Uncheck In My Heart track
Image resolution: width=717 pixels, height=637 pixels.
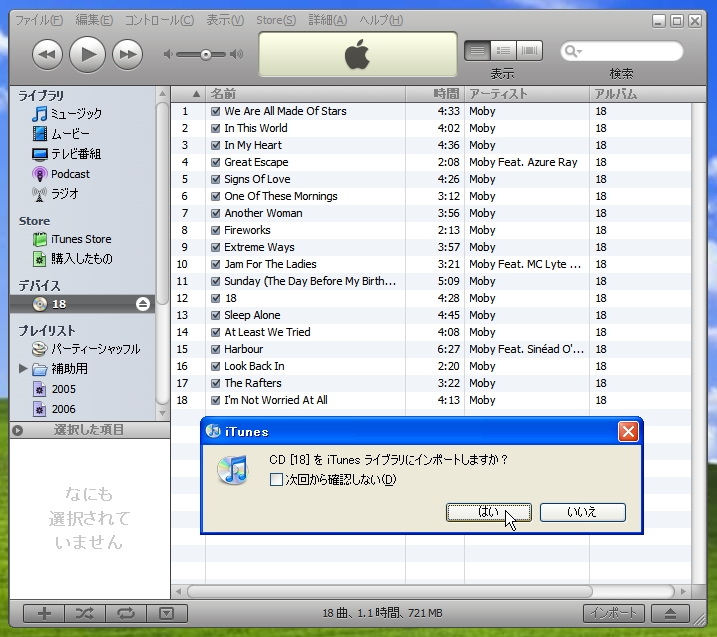pyautogui.click(x=216, y=145)
